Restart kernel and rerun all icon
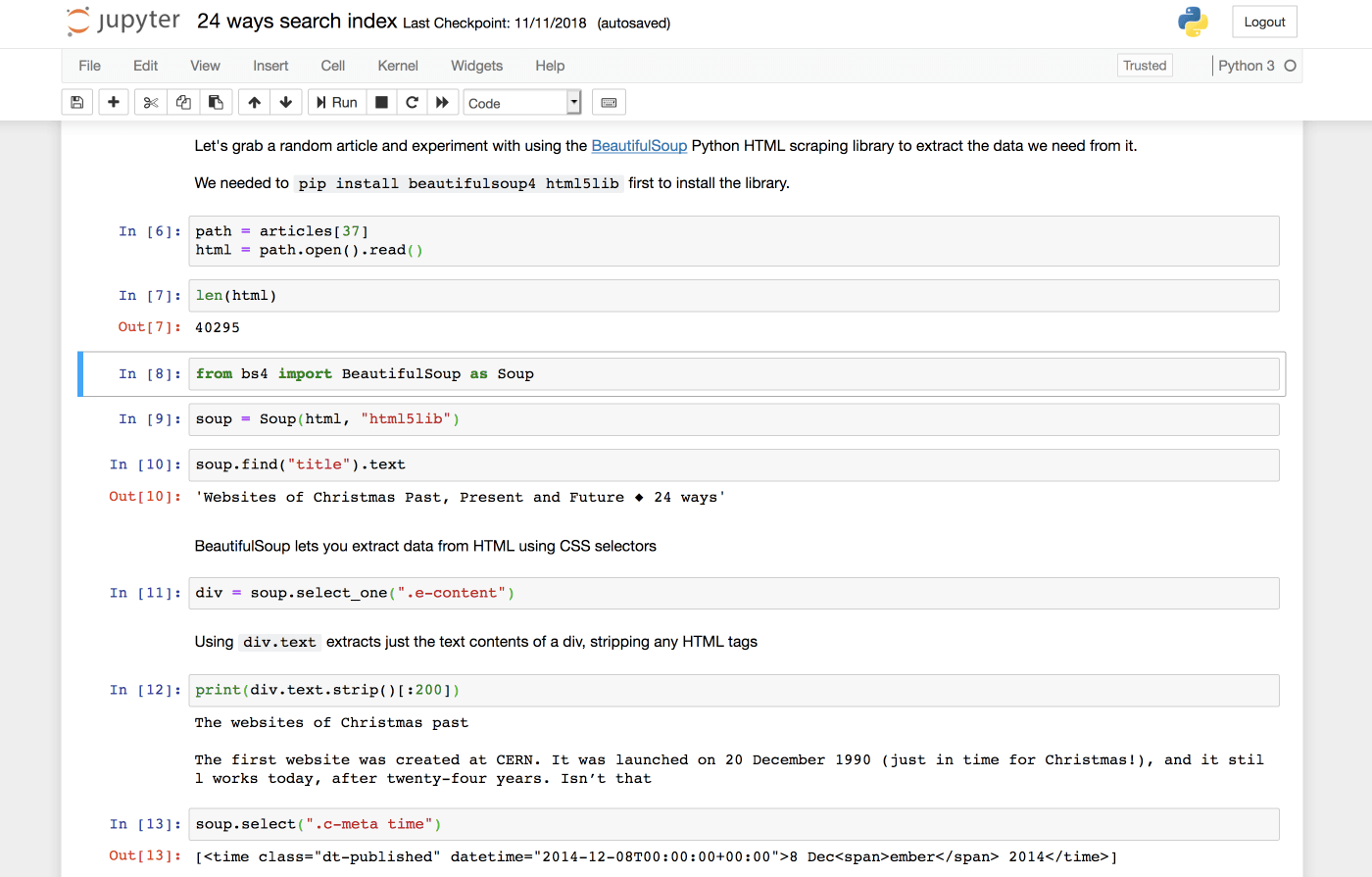Image resolution: width=1372 pixels, height=877 pixels. tap(443, 102)
